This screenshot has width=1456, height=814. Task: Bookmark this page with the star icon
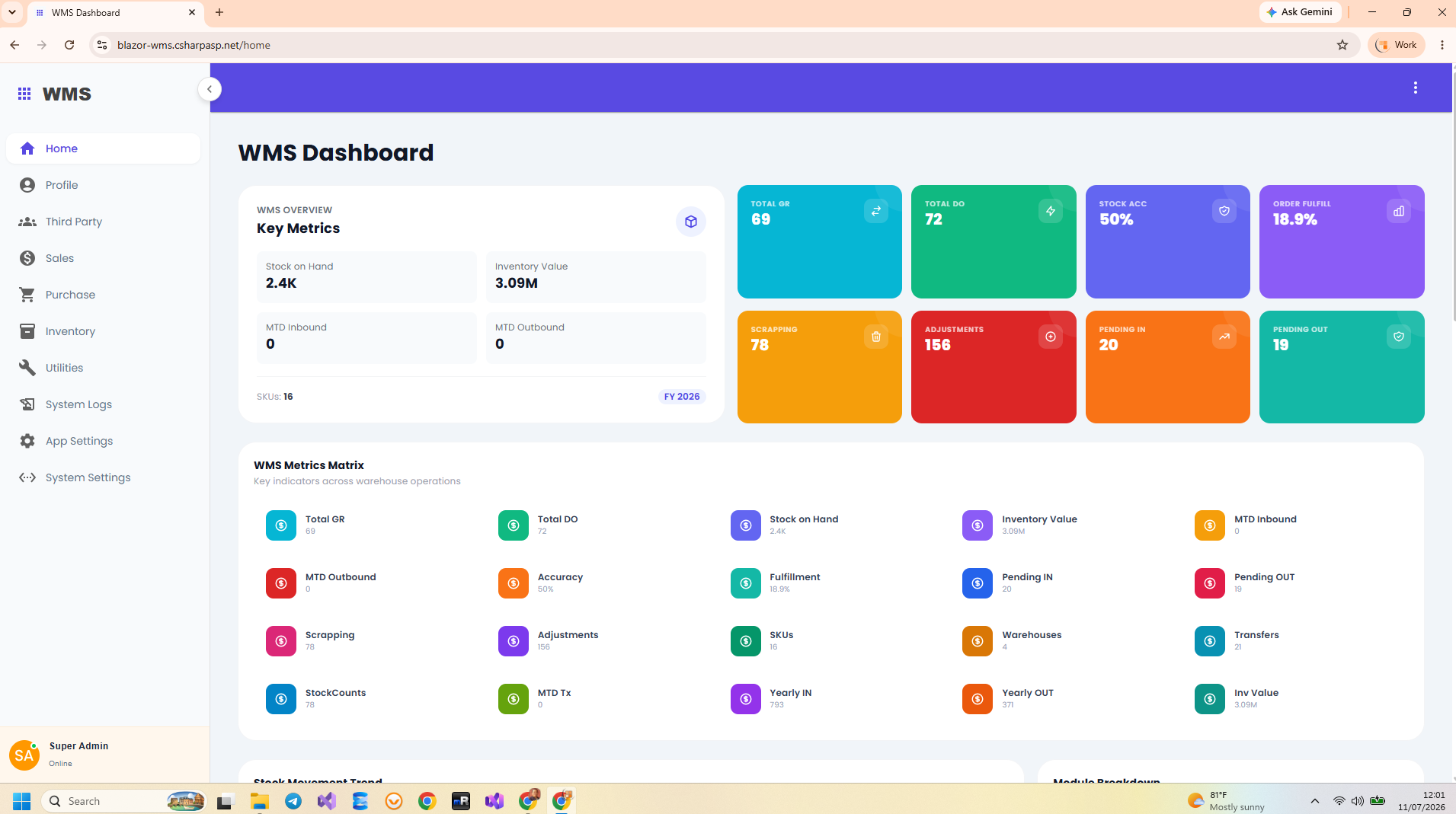coord(1342,45)
